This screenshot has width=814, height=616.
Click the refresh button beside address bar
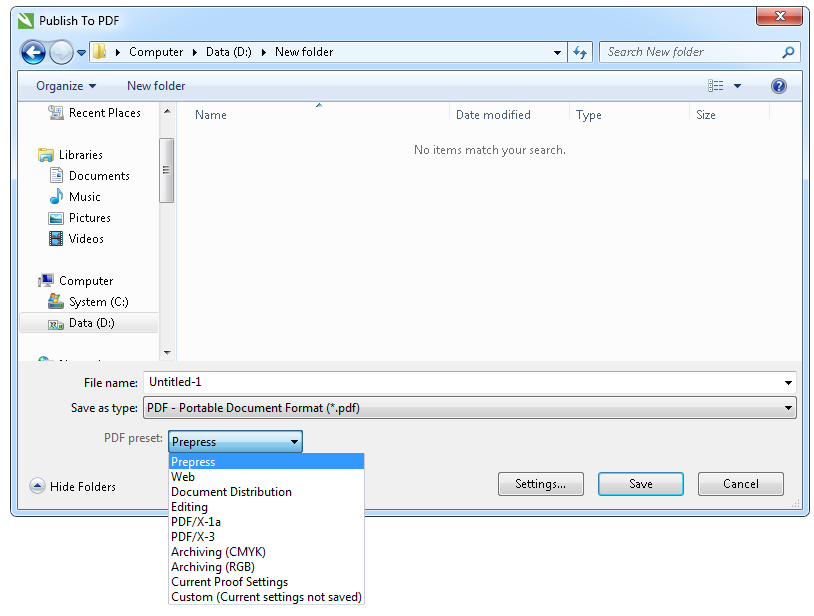pyautogui.click(x=580, y=52)
